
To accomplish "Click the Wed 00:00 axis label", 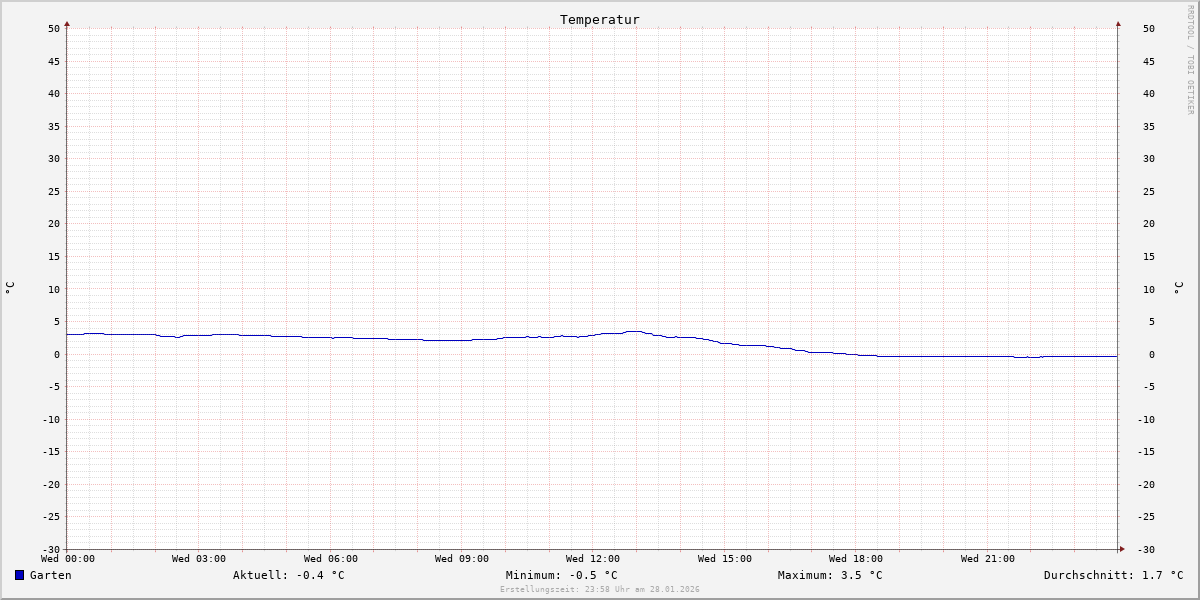I will click(x=68, y=559).
